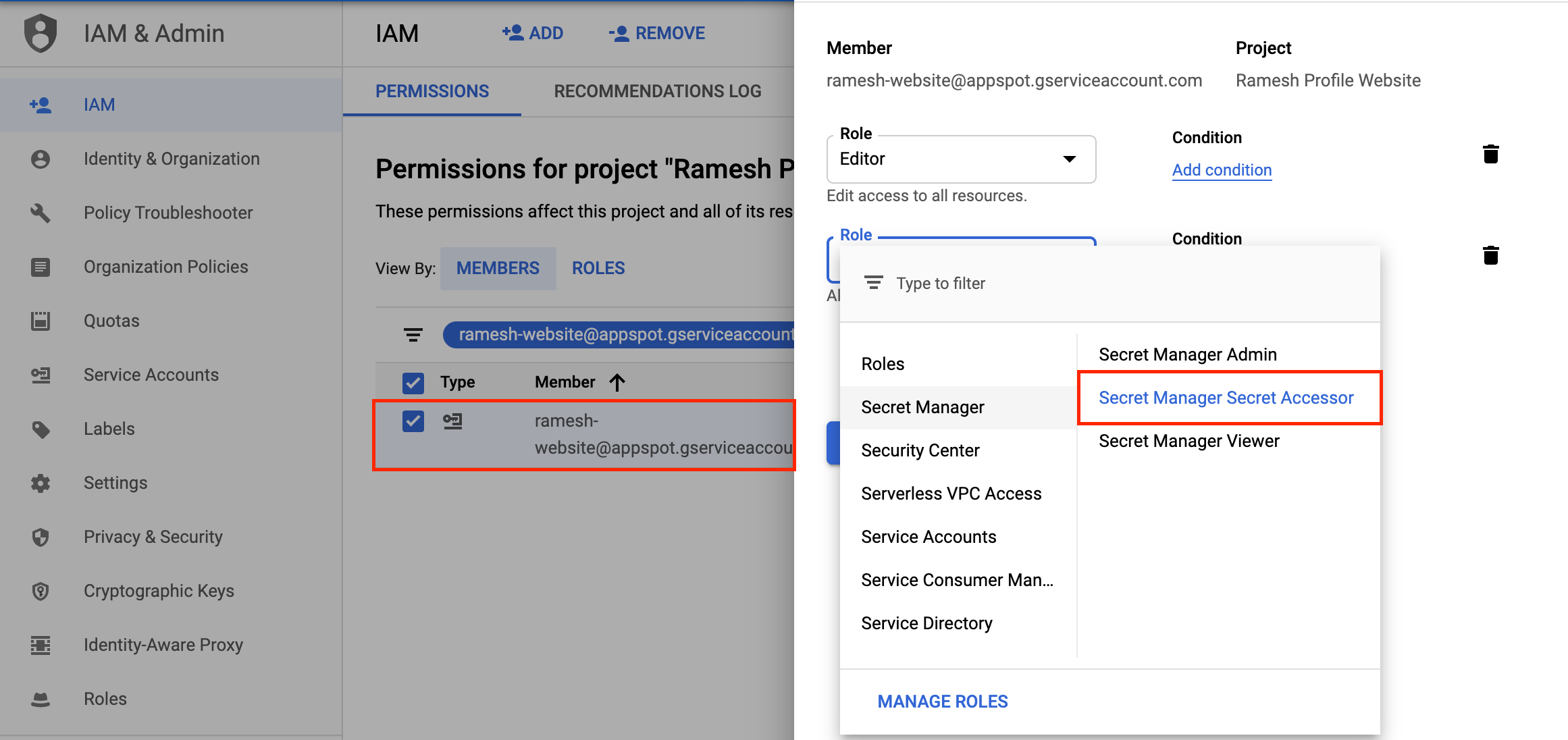This screenshot has height=740, width=1568.
Task: Choose Secret Manager Secret Accessor role
Action: click(x=1226, y=398)
